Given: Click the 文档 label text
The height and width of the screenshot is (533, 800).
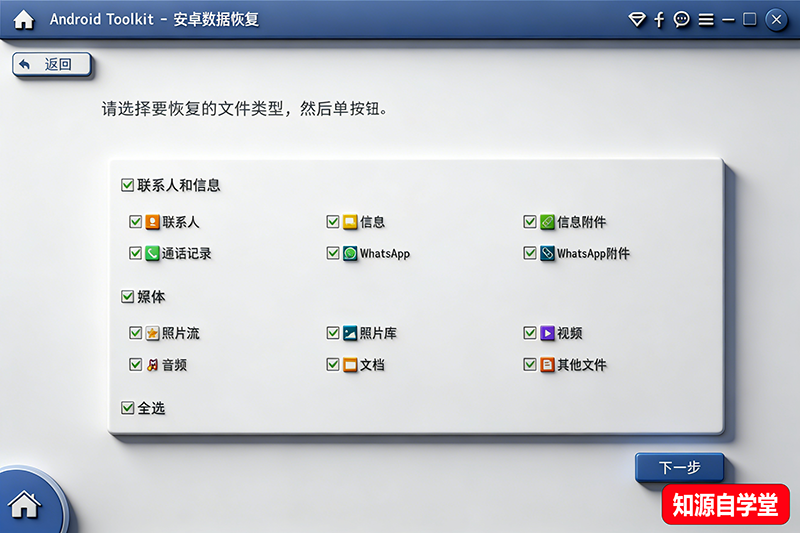Looking at the screenshot, I should (372, 365).
